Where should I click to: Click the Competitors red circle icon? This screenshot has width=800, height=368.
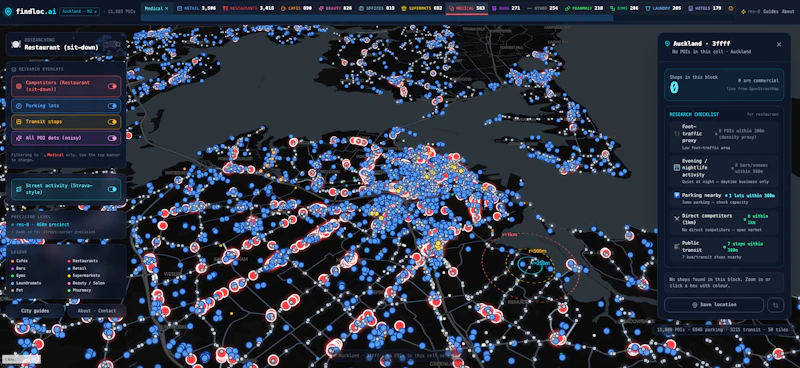click(19, 86)
